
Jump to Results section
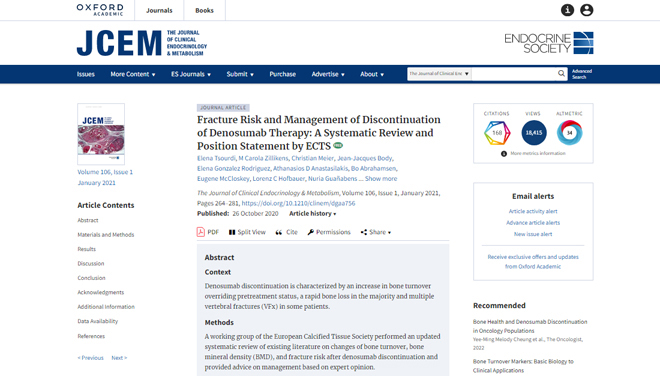click(87, 249)
